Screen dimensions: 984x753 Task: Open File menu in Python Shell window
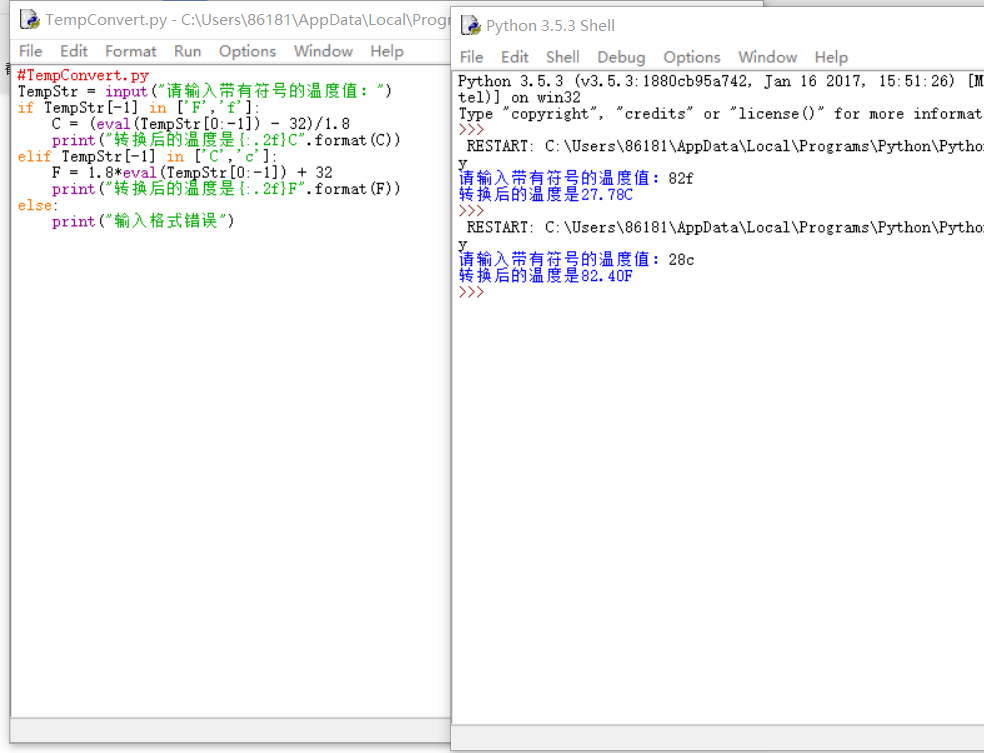click(x=471, y=57)
